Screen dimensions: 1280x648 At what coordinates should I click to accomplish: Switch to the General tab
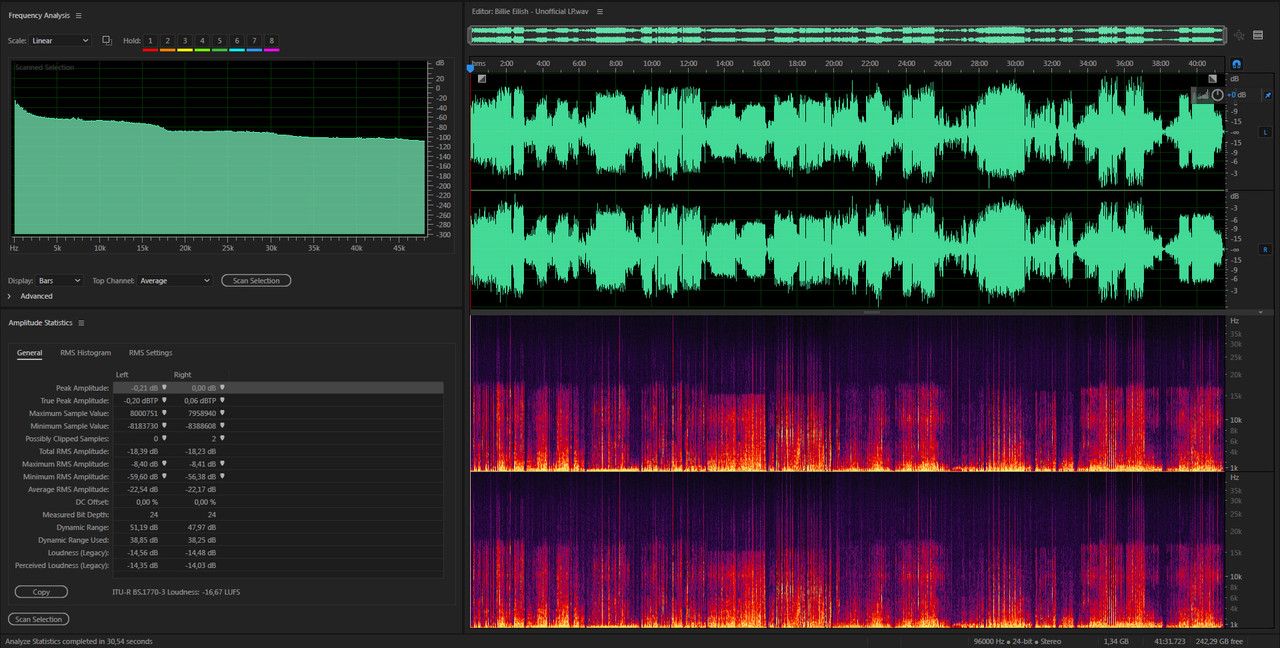(29, 353)
